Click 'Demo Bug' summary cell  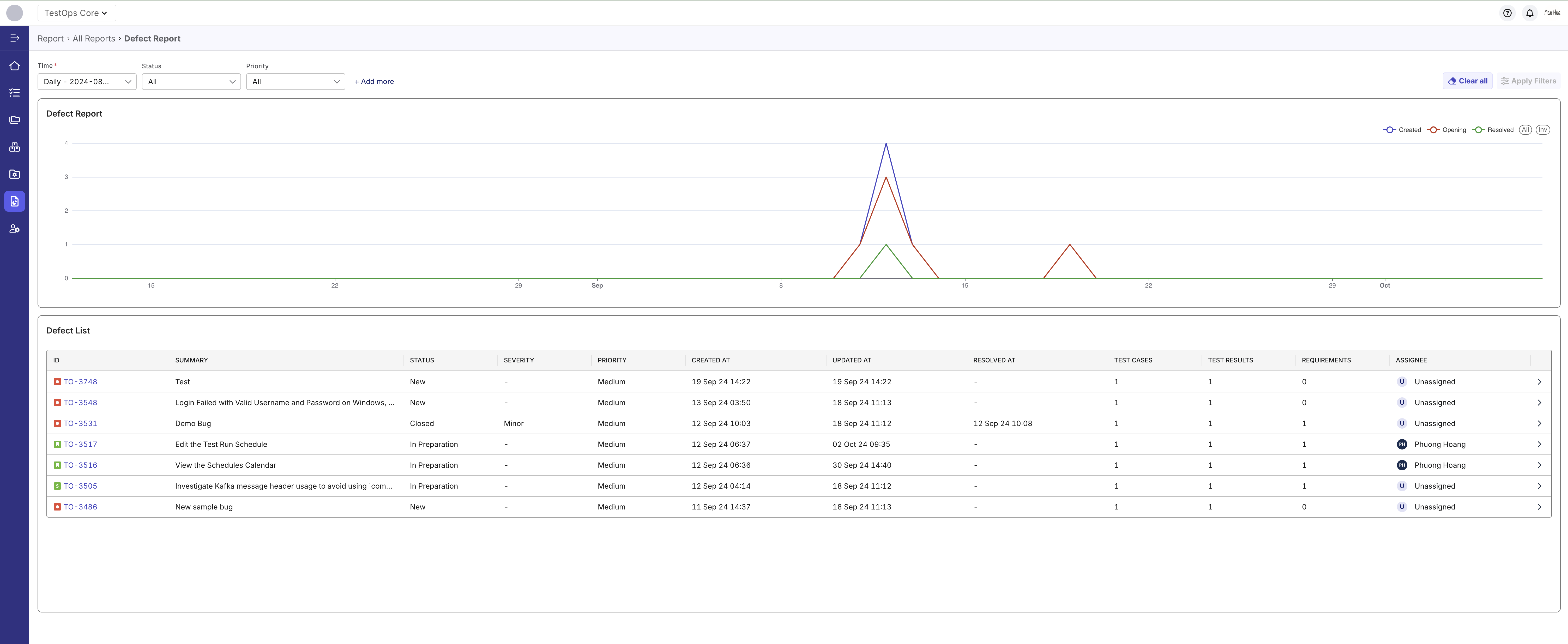point(193,424)
